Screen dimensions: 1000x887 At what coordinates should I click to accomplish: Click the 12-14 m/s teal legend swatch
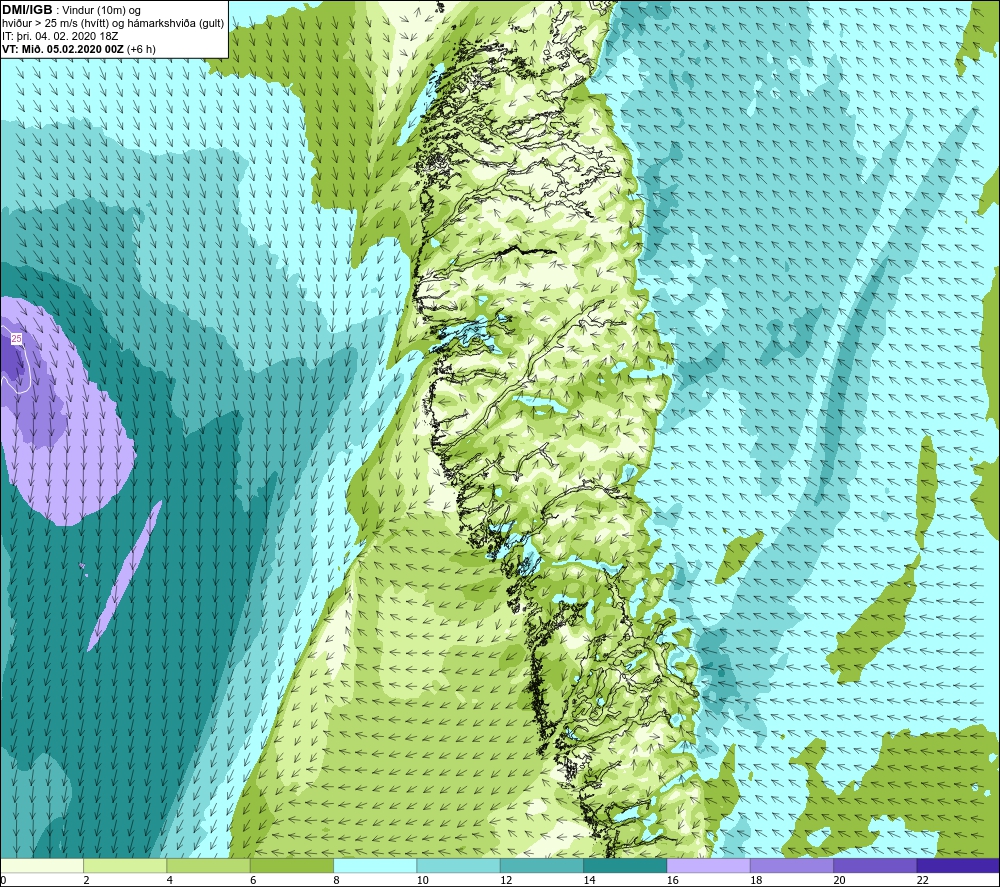pos(542,865)
